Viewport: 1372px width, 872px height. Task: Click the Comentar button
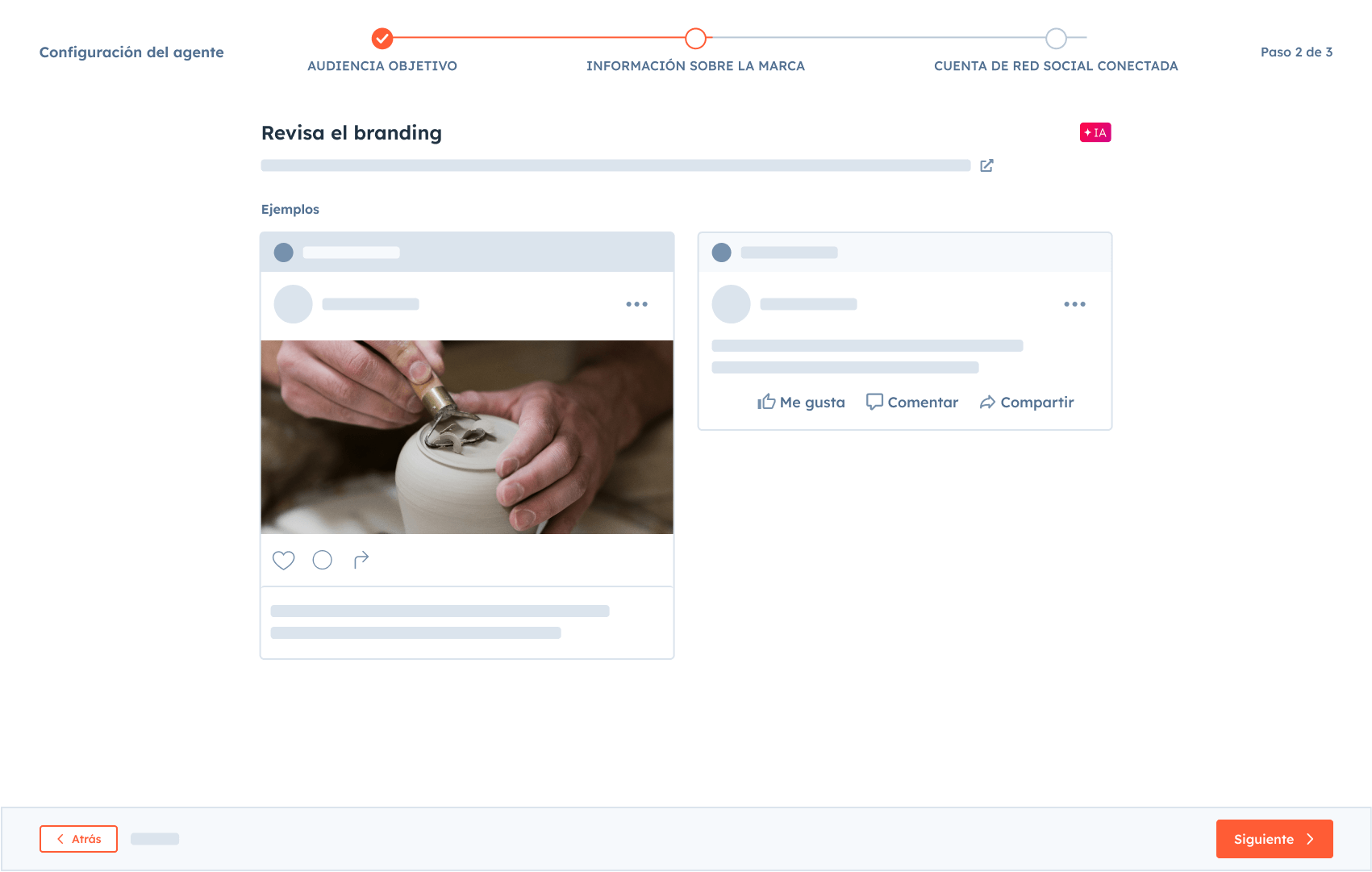tap(912, 402)
